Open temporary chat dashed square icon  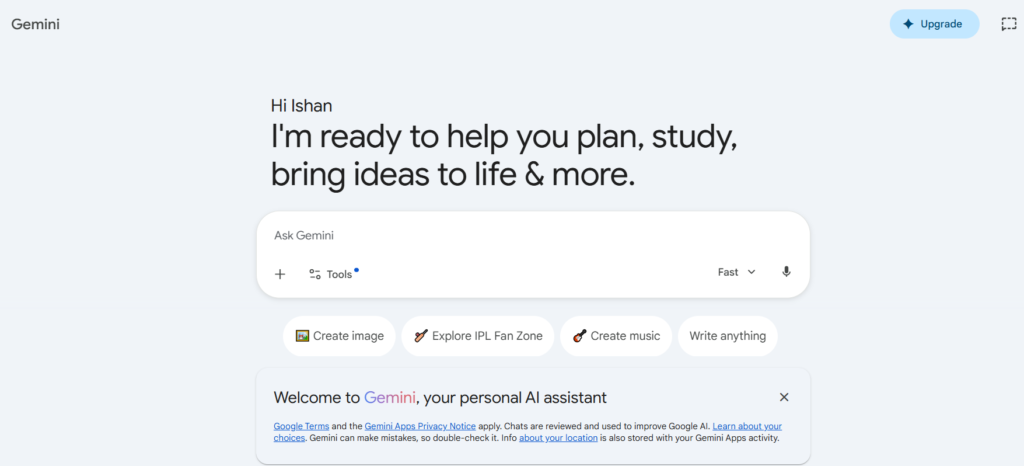pos(1009,24)
